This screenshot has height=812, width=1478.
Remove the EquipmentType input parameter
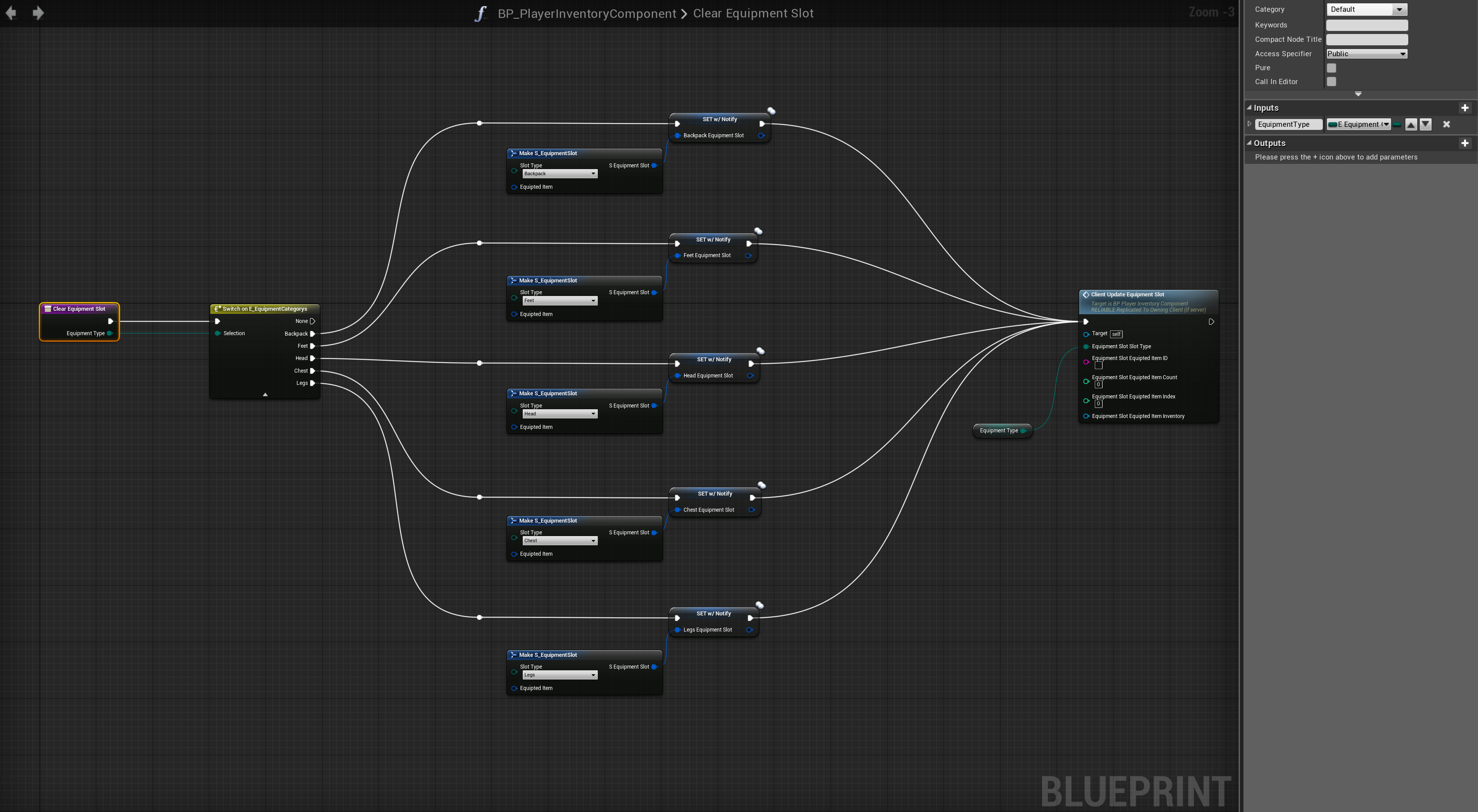[x=1446, y=125]
